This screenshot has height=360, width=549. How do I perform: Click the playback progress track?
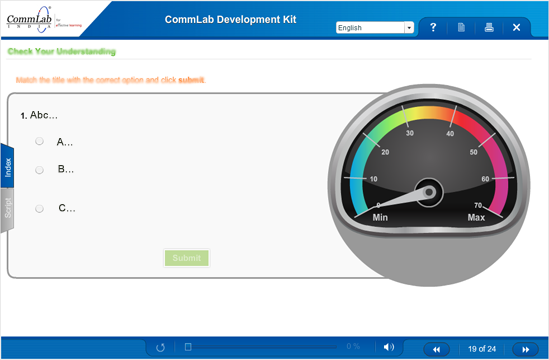click(x=261, y=347)
